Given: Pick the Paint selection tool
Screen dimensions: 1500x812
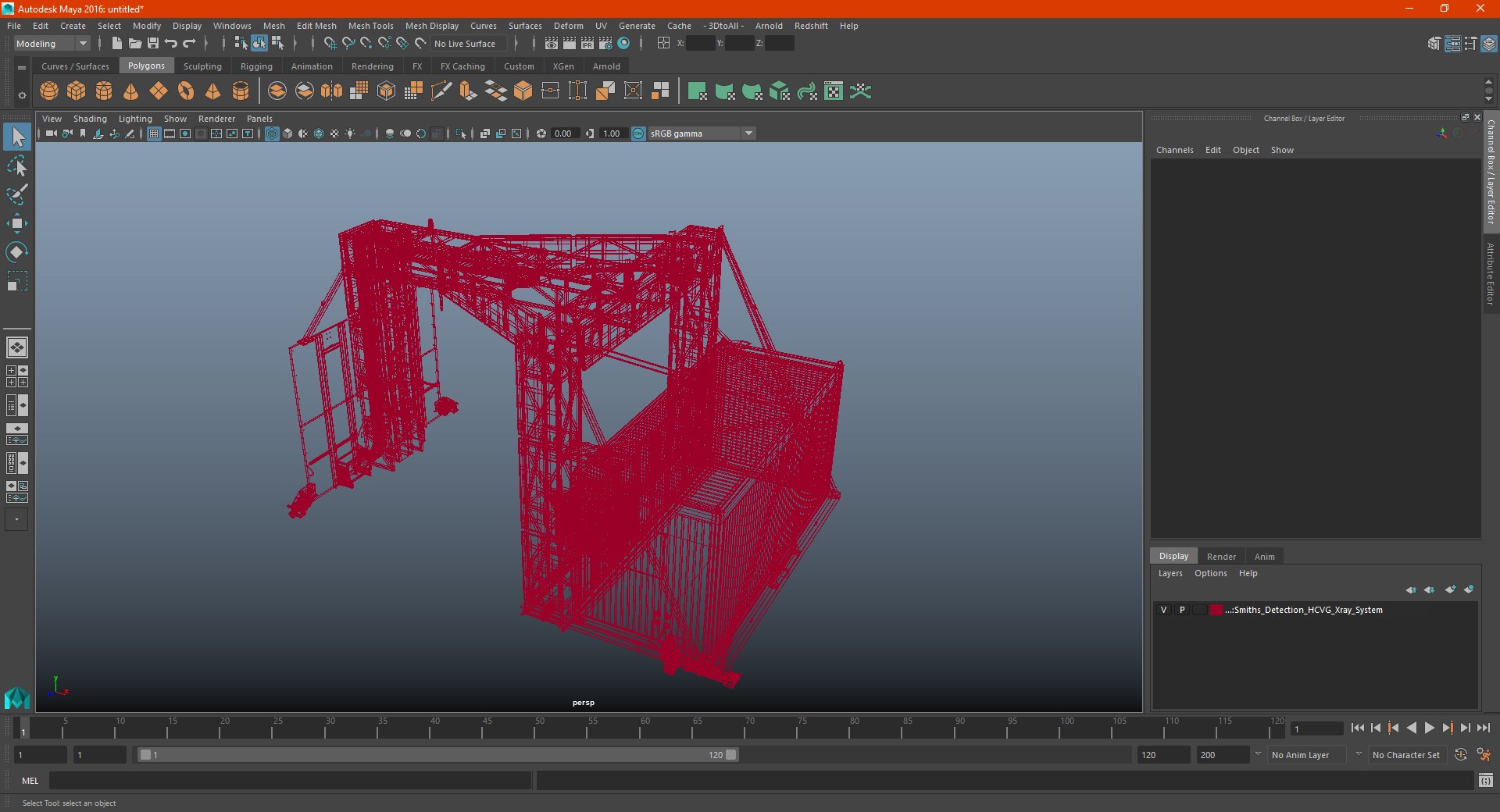Looking at the screenshot, I should coord(17,195).
